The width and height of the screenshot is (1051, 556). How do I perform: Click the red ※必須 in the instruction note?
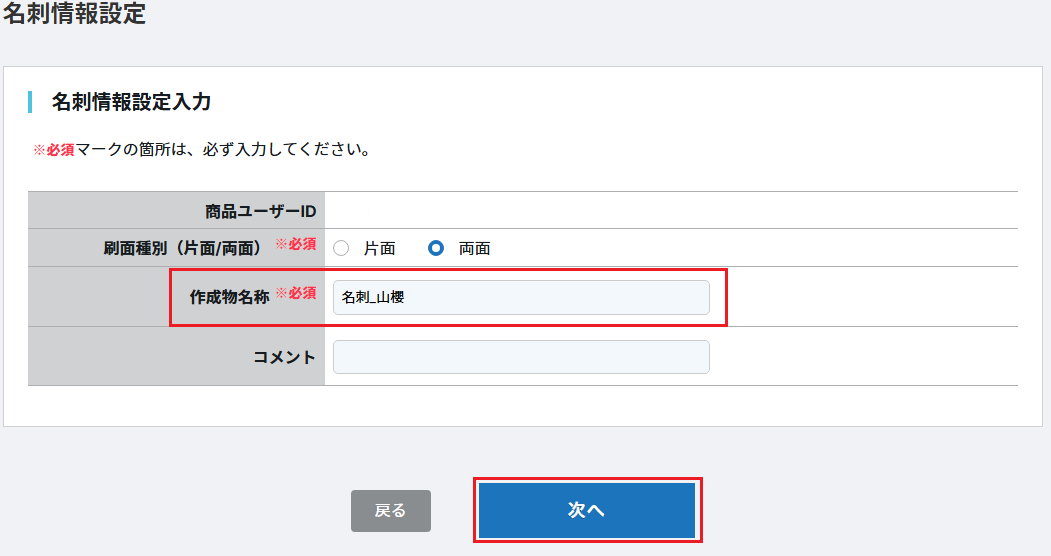(x=54, y=150)
